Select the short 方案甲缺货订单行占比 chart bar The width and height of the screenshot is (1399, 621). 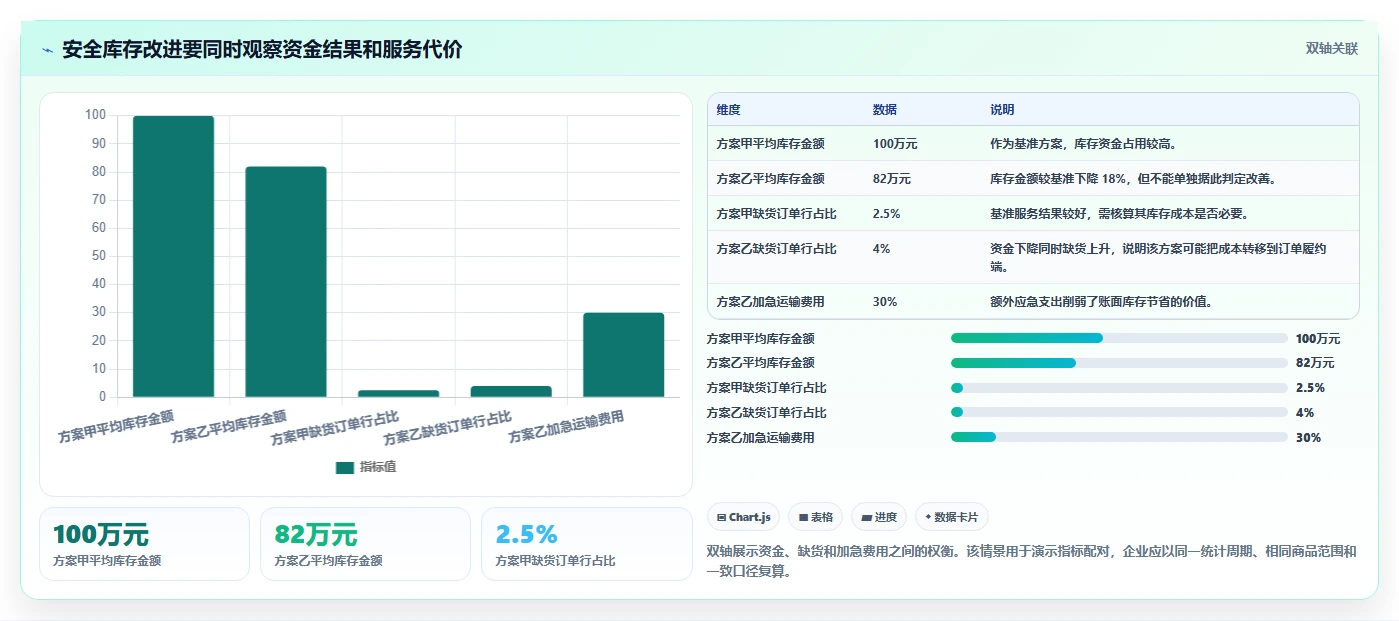tap(398, 393)
